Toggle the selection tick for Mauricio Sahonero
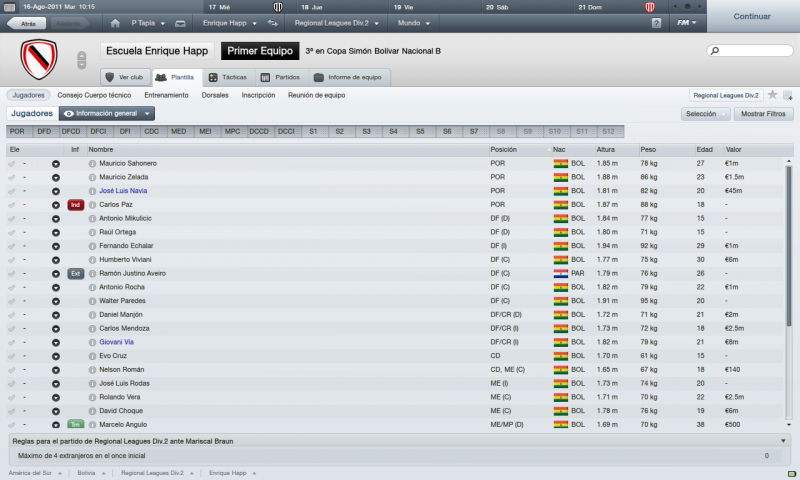Viewport: 800px width, 480px height. (12, 164)
